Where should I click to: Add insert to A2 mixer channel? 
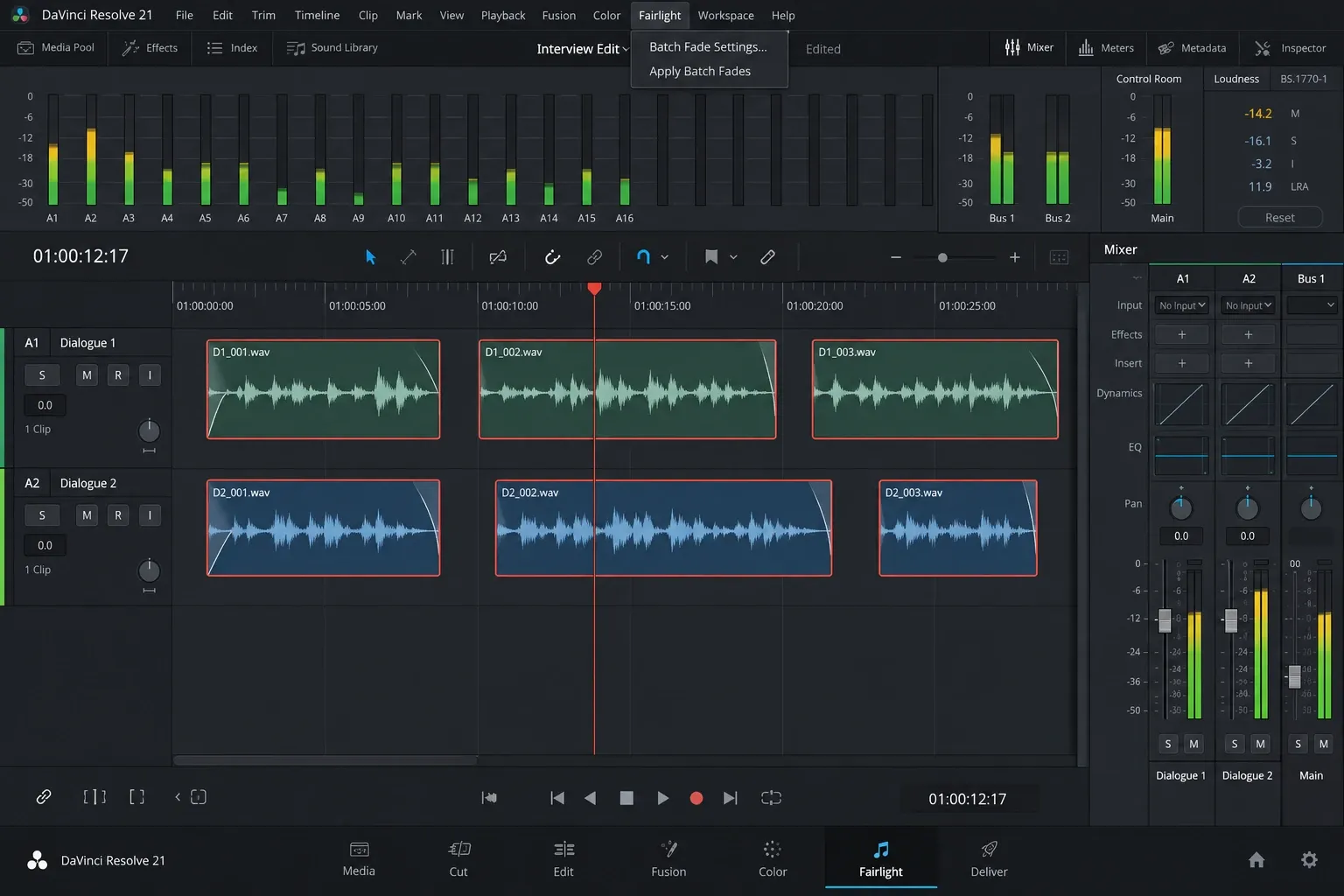click(1249, 363)
